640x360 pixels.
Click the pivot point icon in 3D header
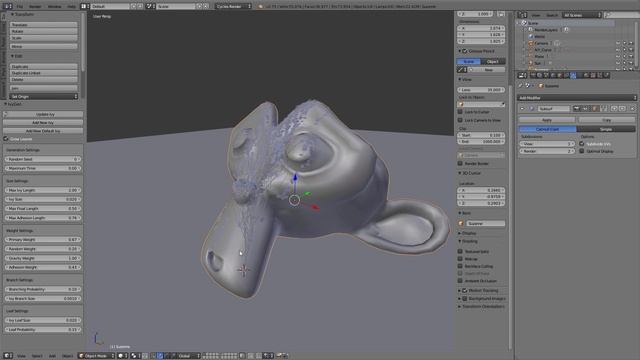tap(135, 356)
